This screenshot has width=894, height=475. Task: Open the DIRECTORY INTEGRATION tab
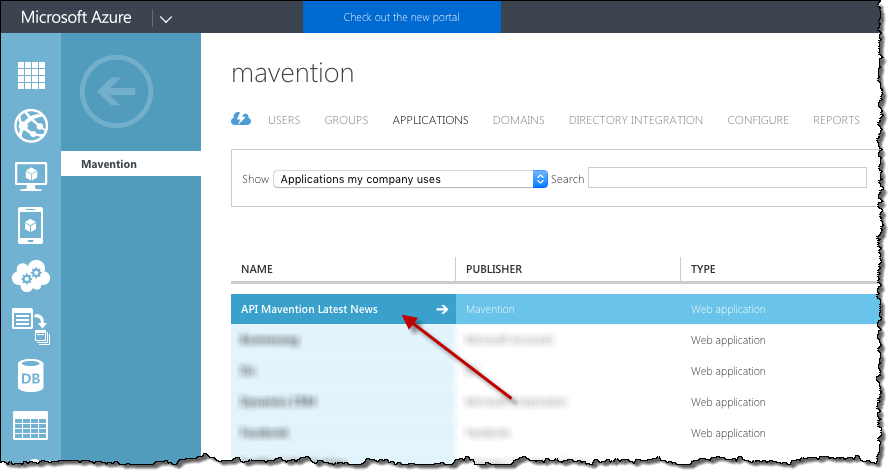636,120
